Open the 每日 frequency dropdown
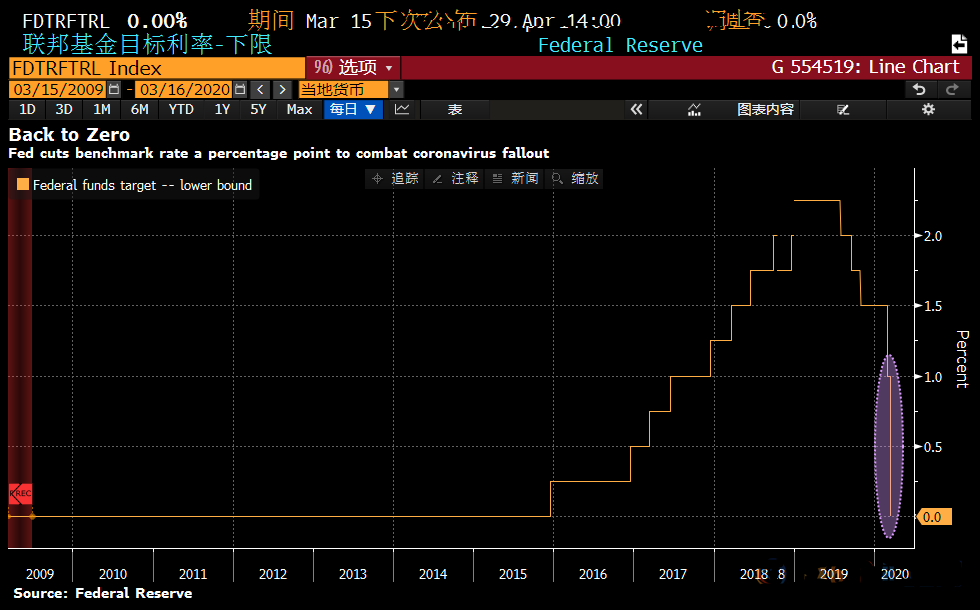Image resolution: width=980 pixels, height=610 pixels. pyautogui.click(x=353, y=109)
